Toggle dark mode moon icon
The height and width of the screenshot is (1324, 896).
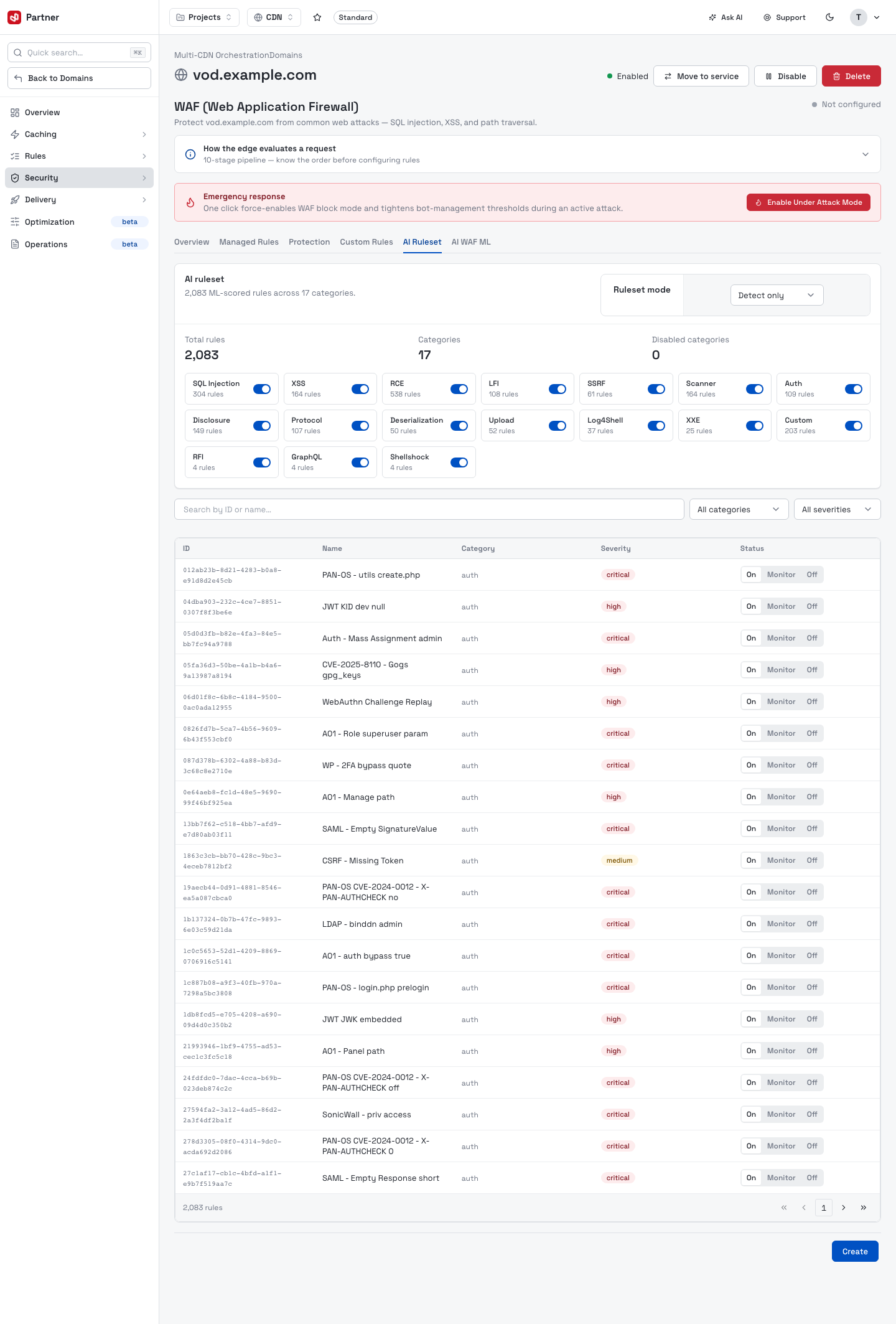tap(829, 17)
